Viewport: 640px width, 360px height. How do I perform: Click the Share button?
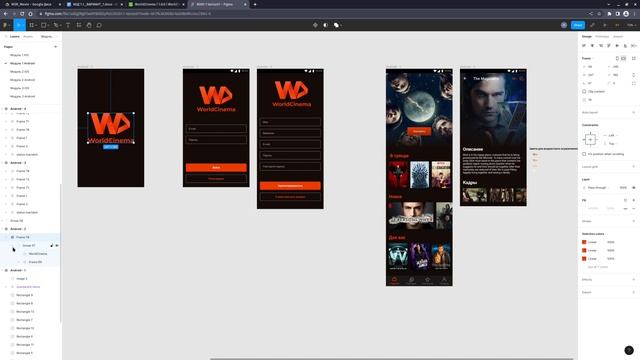pos(578,25)
